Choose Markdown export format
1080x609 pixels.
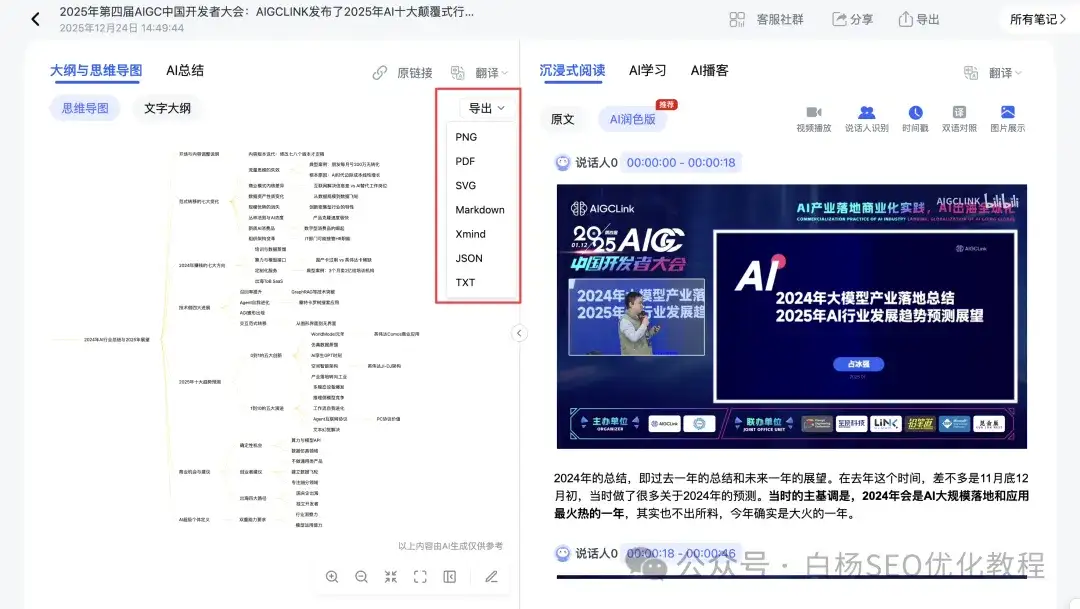tap(479, 209)
